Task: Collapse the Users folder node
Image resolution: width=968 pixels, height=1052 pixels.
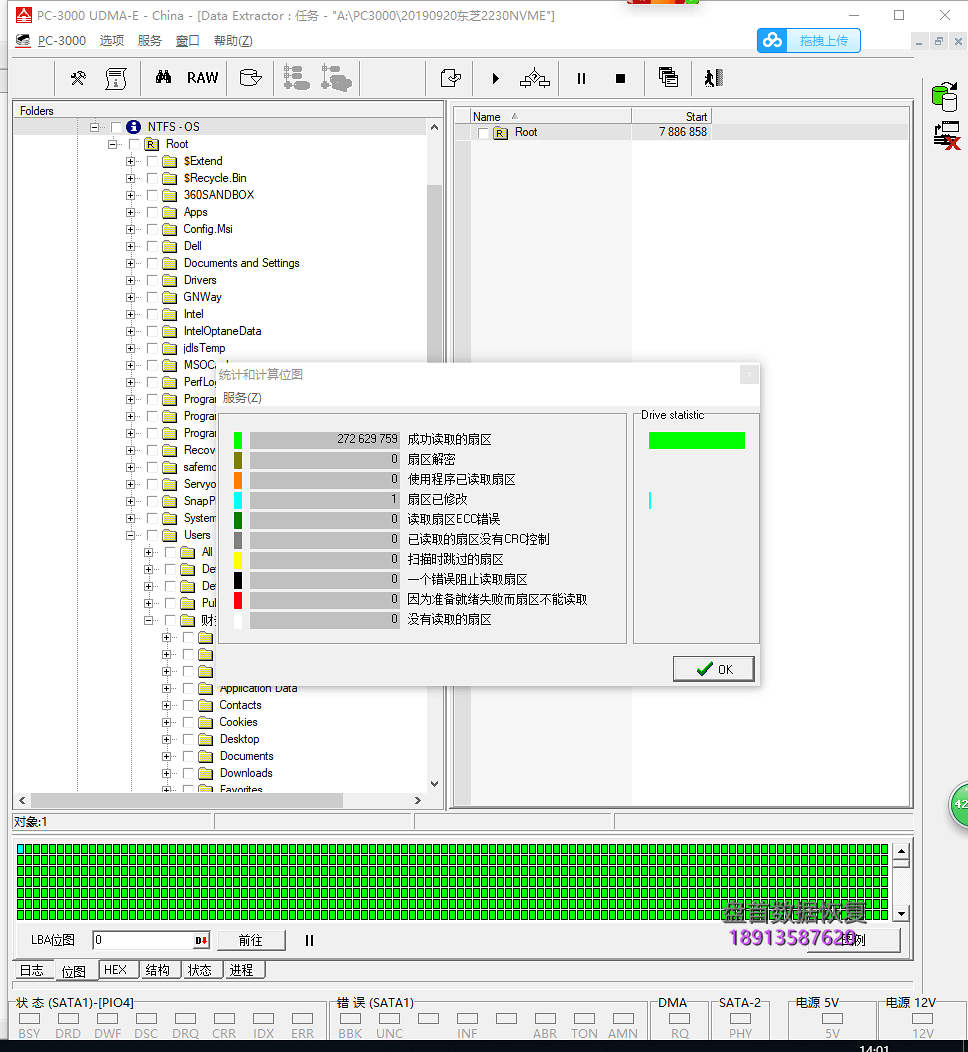Action: (x=130, y=535)
